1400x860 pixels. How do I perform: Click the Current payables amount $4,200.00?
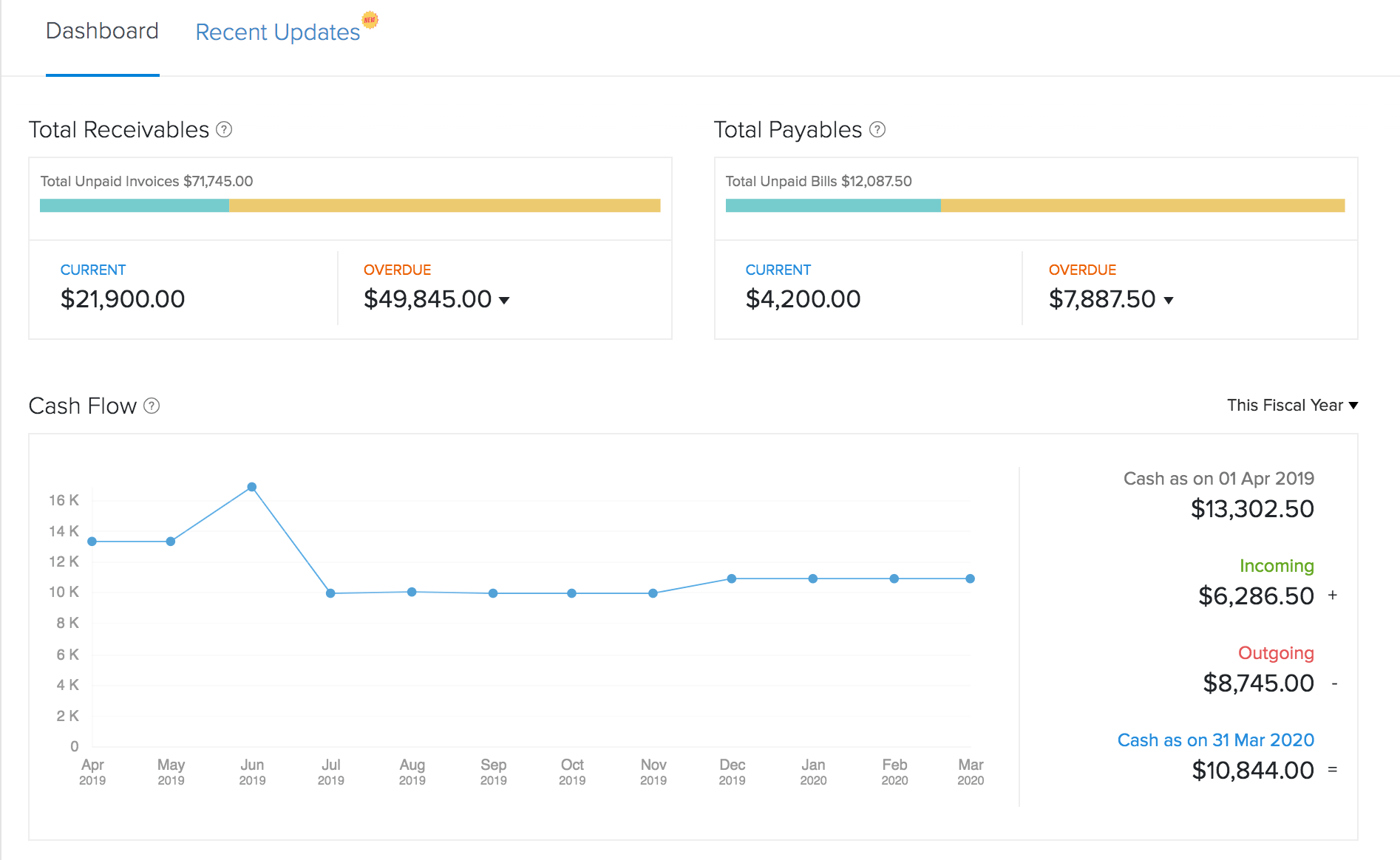803,299
